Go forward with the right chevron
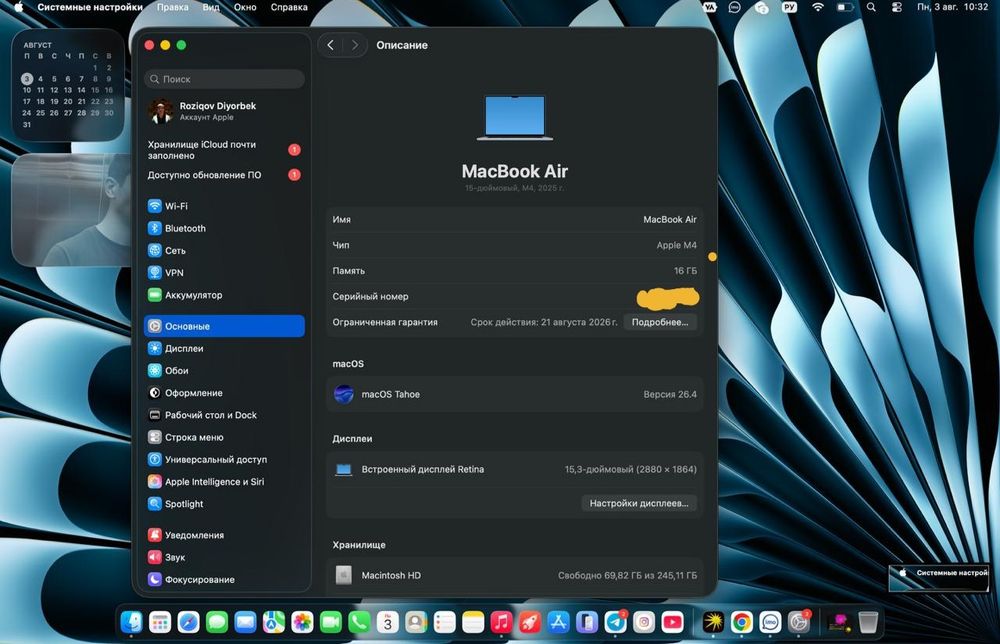This screenshot has width=1000, height=644. (355, 45)
